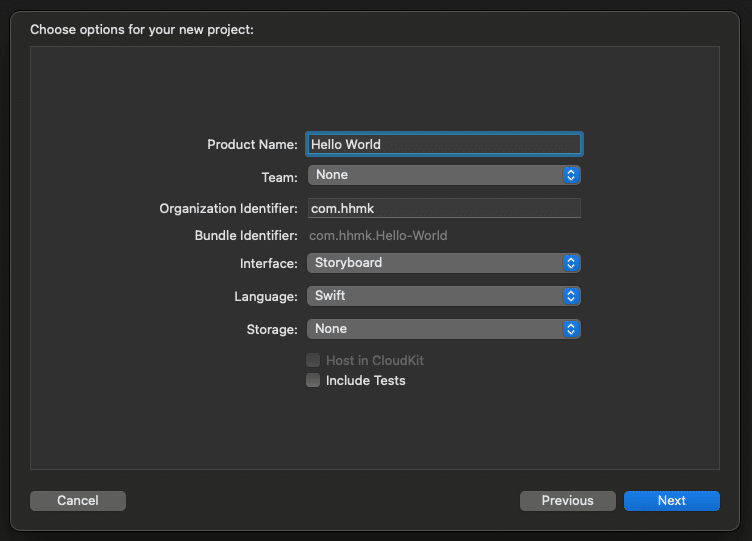Screen dimensions: 752x541
Task: Enable the Include Tests checkbox
Action: tap(313, 380)
